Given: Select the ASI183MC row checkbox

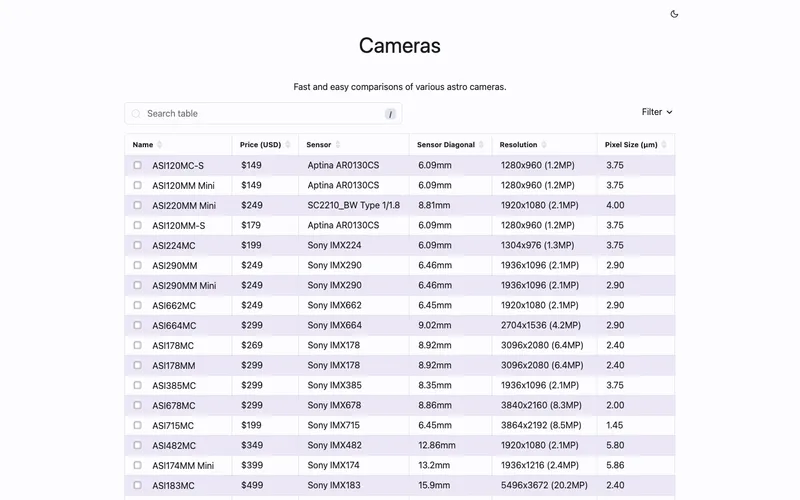Looking at the screenshot, I should point(137,485).
